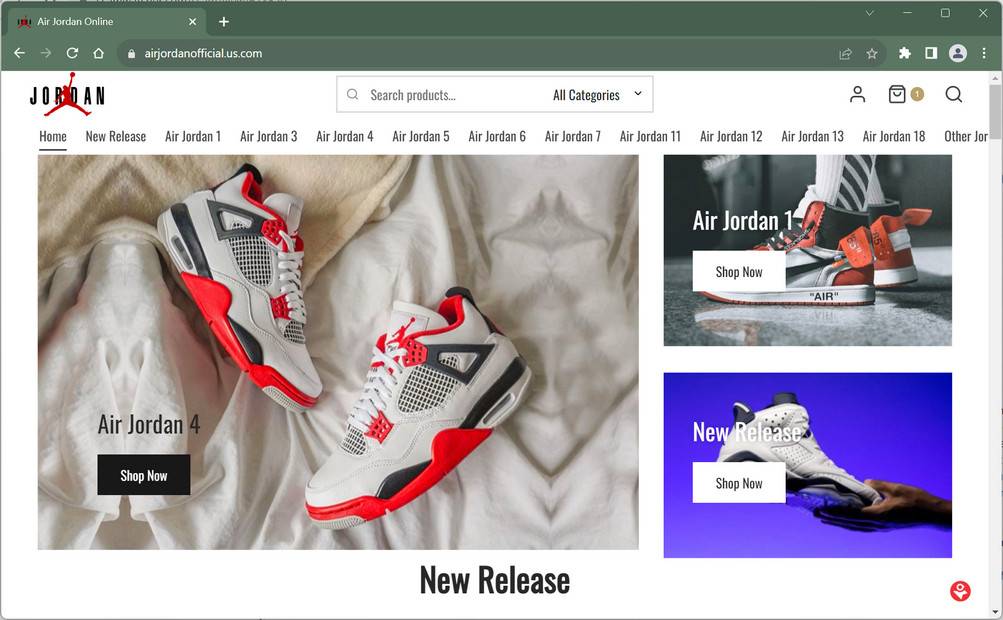Screen dimensions: 1003x620
Task: Click the Air Jordan 4 sneakers hero image
Action: click(338, 352)
